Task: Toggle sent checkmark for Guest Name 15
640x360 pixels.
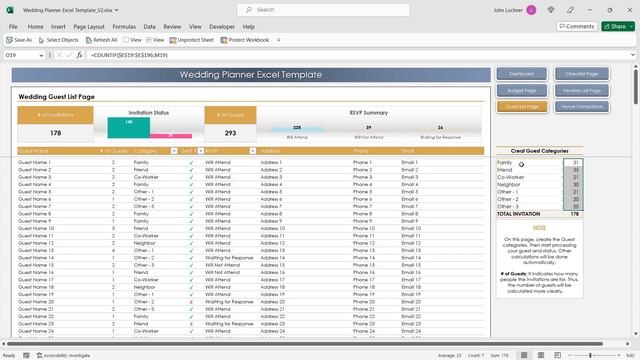Action: tap(191, 265)
